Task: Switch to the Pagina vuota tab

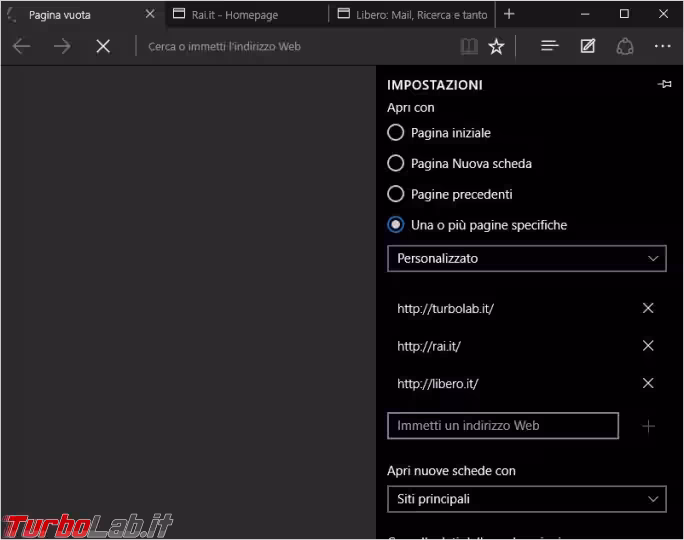Action: (x=83, y=14)
